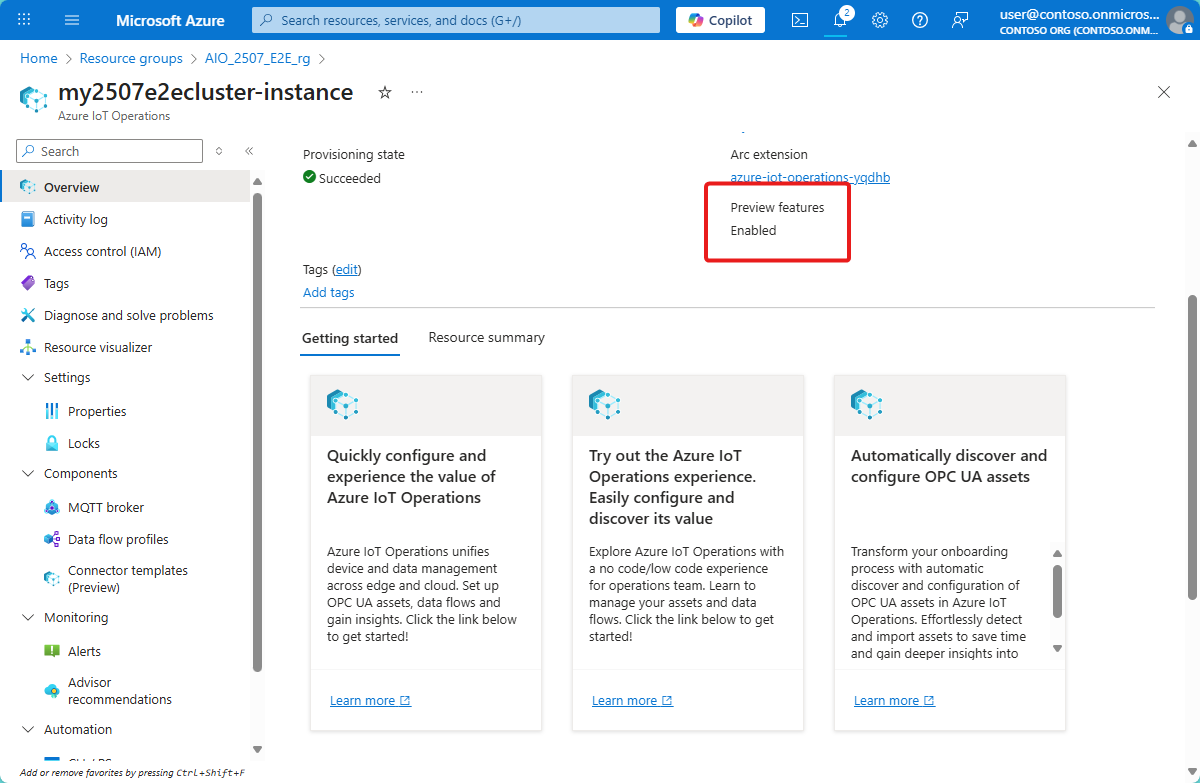Click 'Try out the Azure IoT' card heading
This screenshot has height=783, width=1200.
coord(672,487)
